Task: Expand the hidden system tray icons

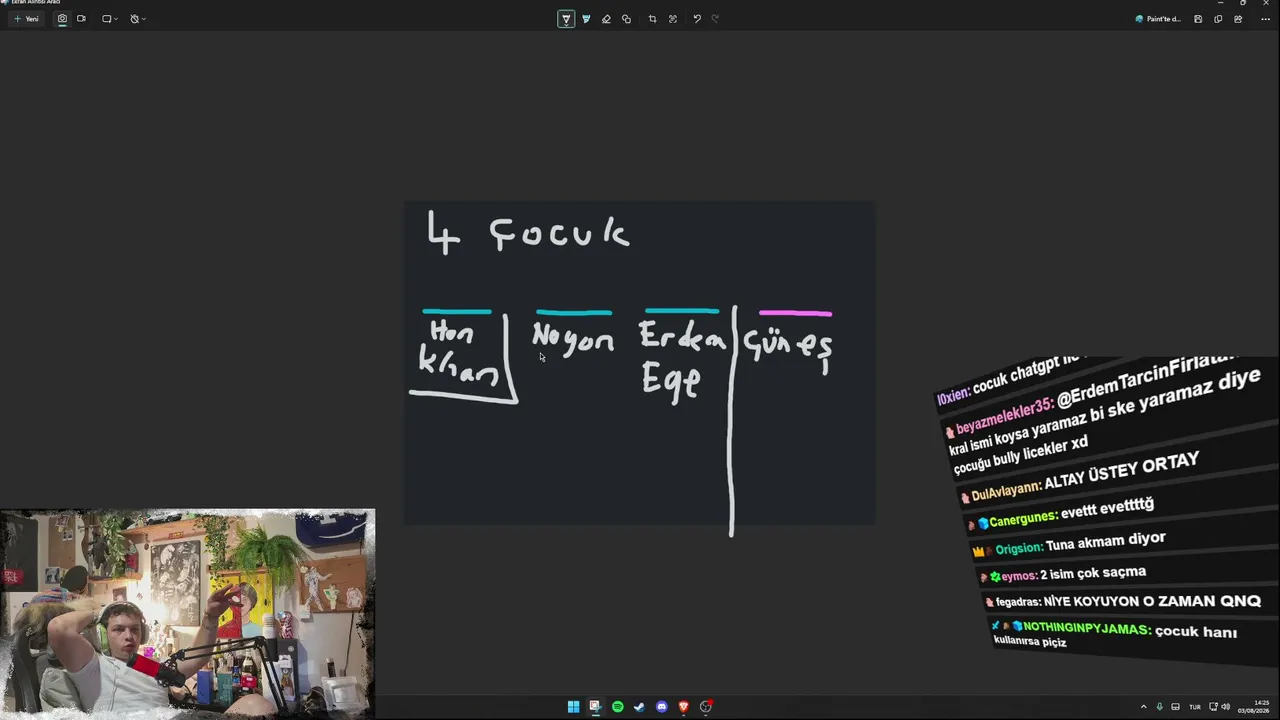Action: click(1144, 707)
